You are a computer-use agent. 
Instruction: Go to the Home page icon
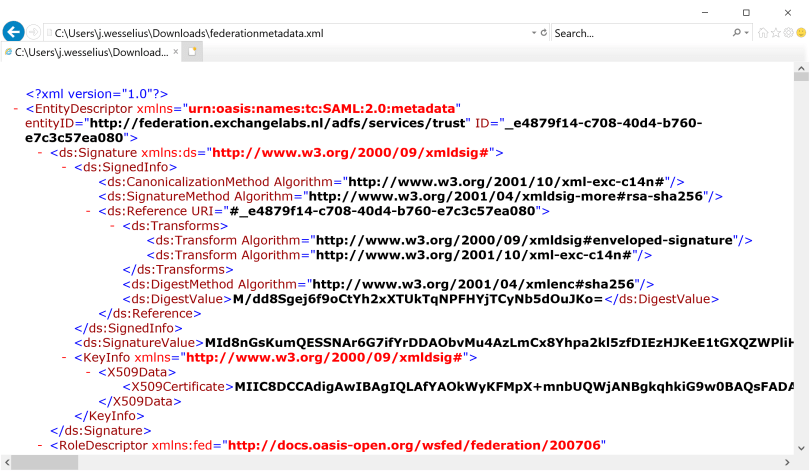(764, 33)
